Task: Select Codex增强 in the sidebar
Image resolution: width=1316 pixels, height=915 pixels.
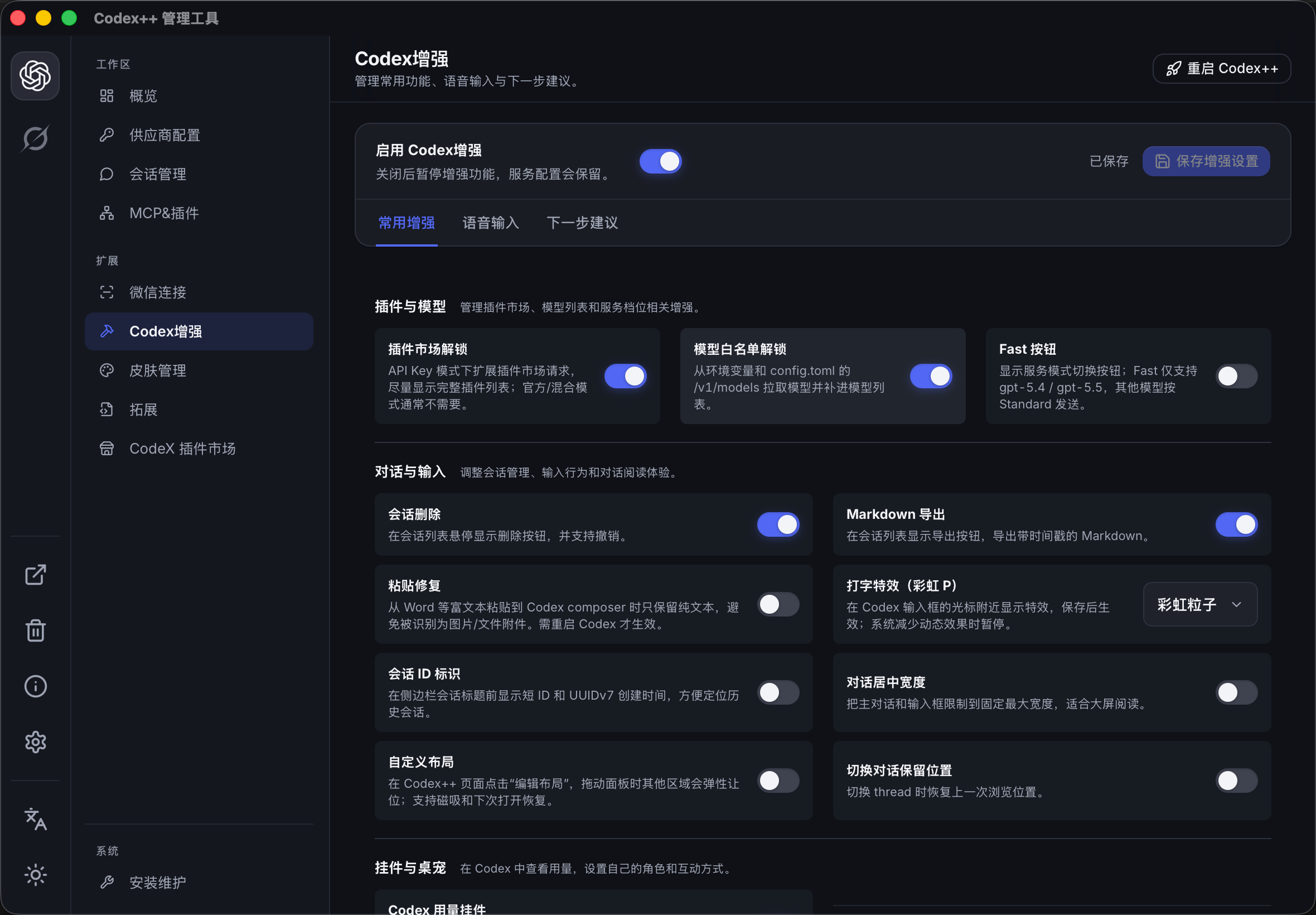Action: pos(199,331)
